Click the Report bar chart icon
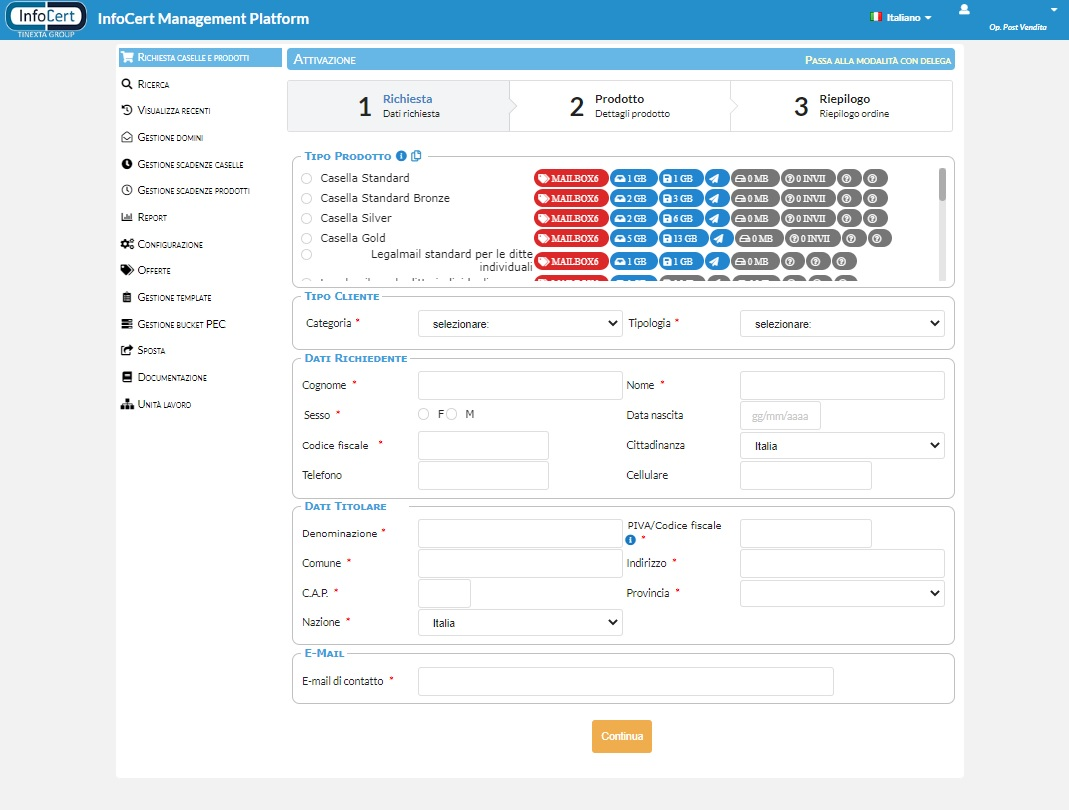This screenshot has width=1069, height=810. pyautogui.click(x=127, y=217)
